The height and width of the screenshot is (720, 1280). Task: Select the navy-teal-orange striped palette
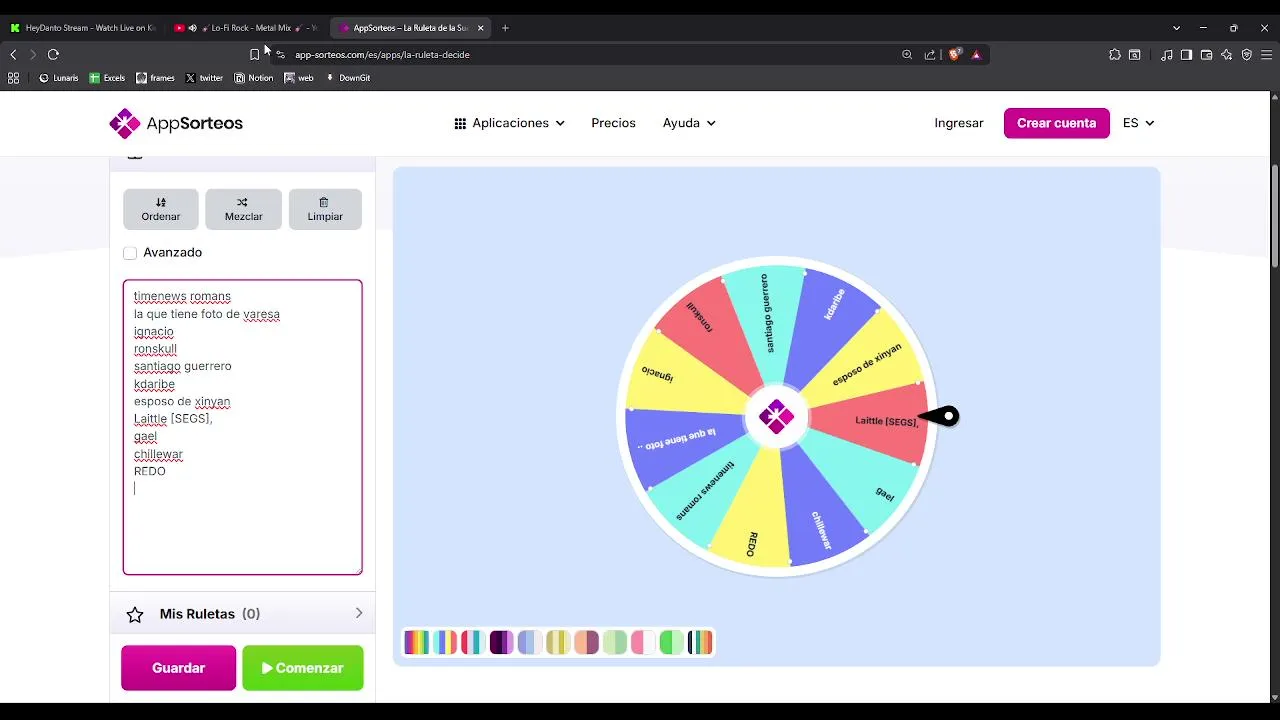point(700,642)
